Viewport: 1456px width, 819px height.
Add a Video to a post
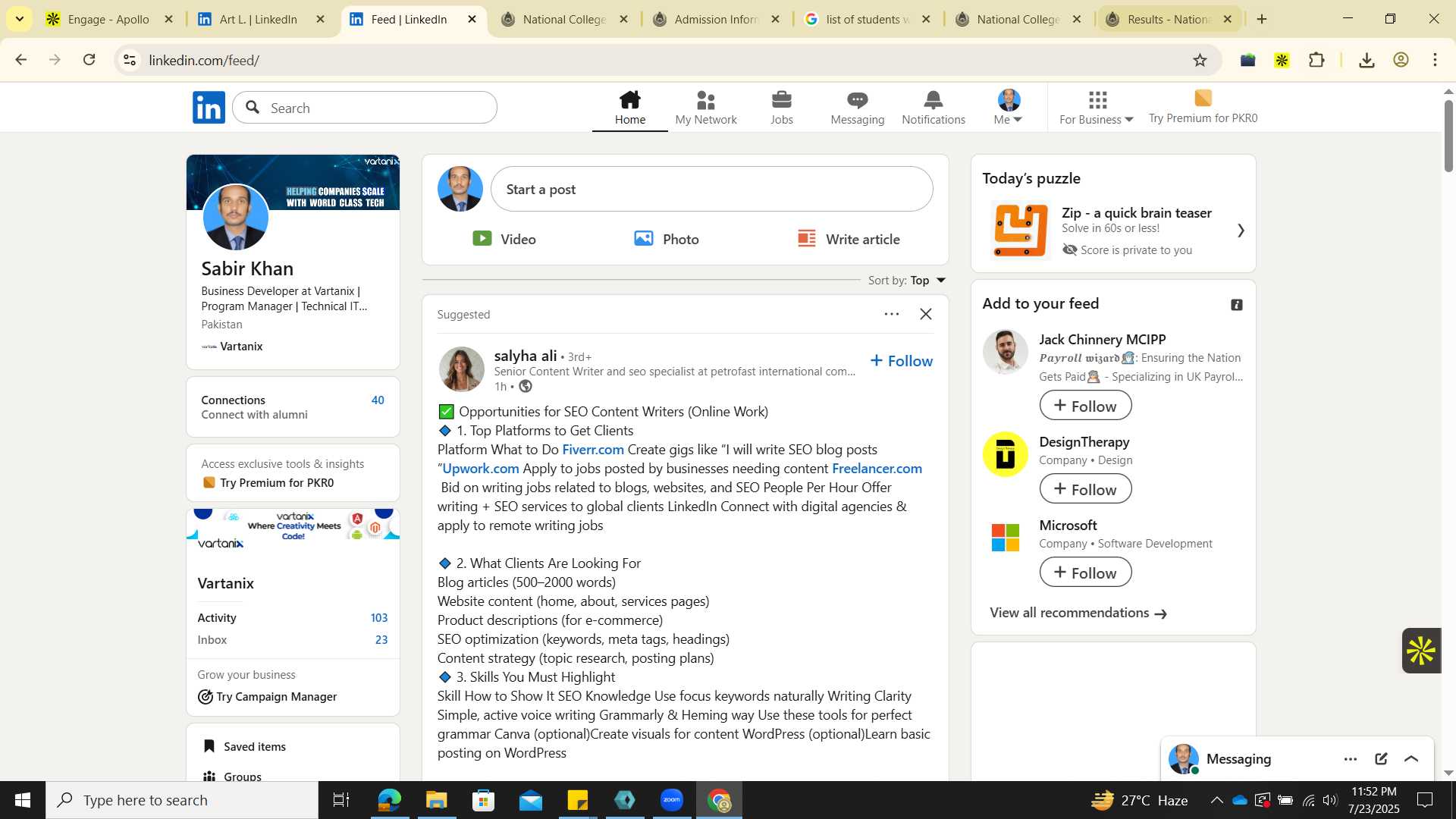[x=504, y=239]
